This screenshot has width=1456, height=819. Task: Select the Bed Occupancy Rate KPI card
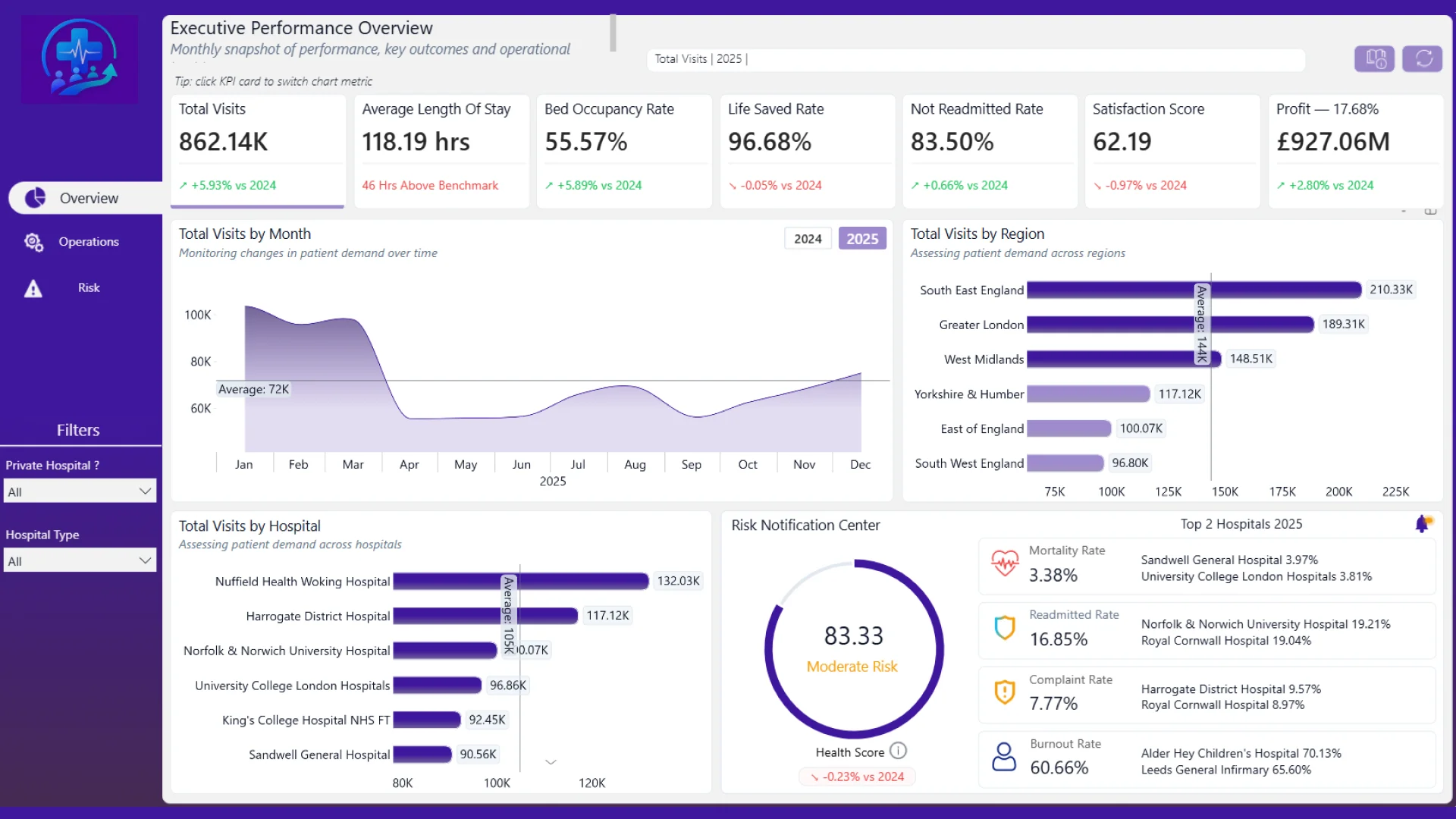(x=624, y=151)
